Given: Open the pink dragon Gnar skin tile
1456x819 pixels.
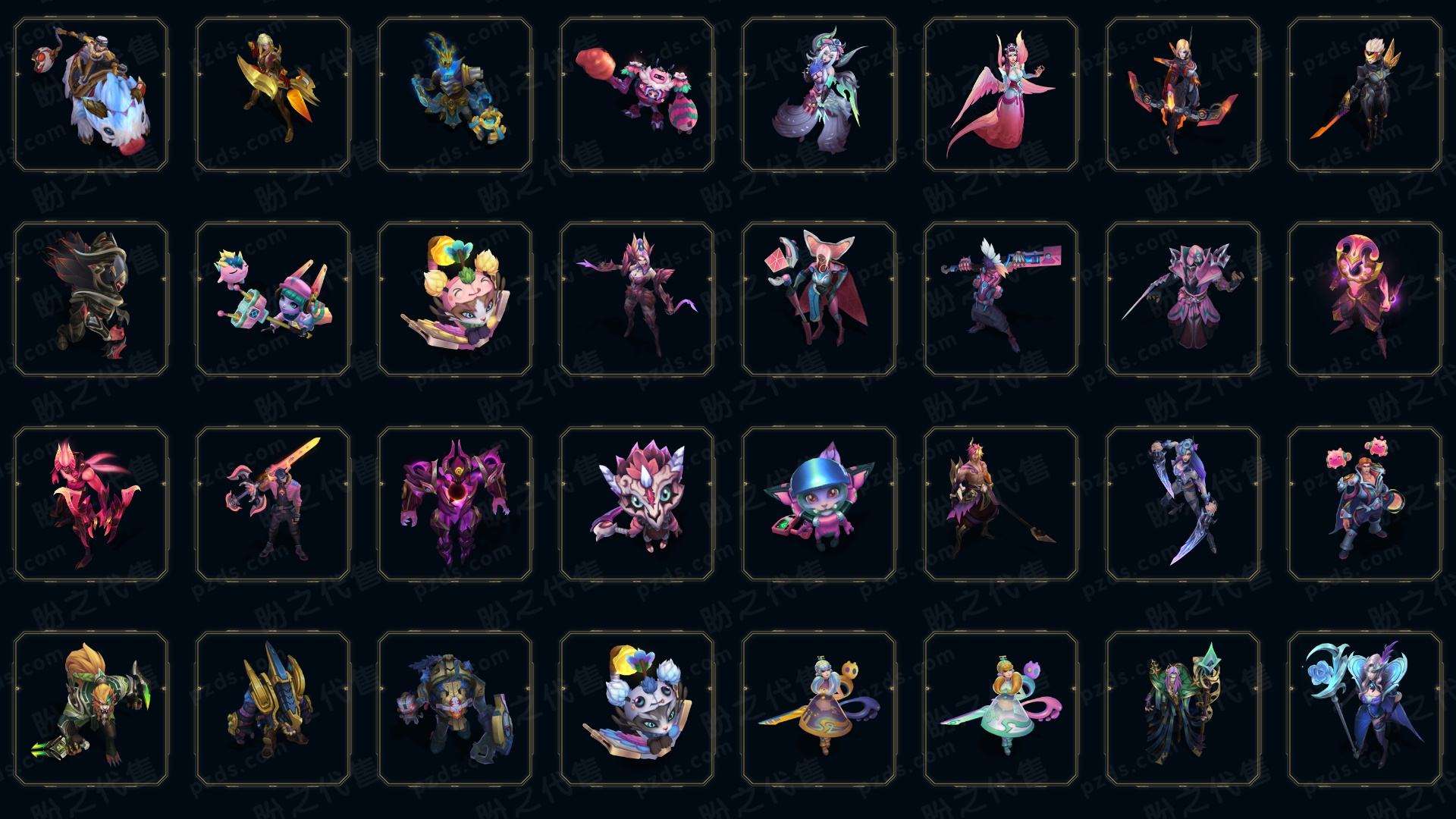Looking at the screenshot, I should pyautogui.click(x=637, y=504).
